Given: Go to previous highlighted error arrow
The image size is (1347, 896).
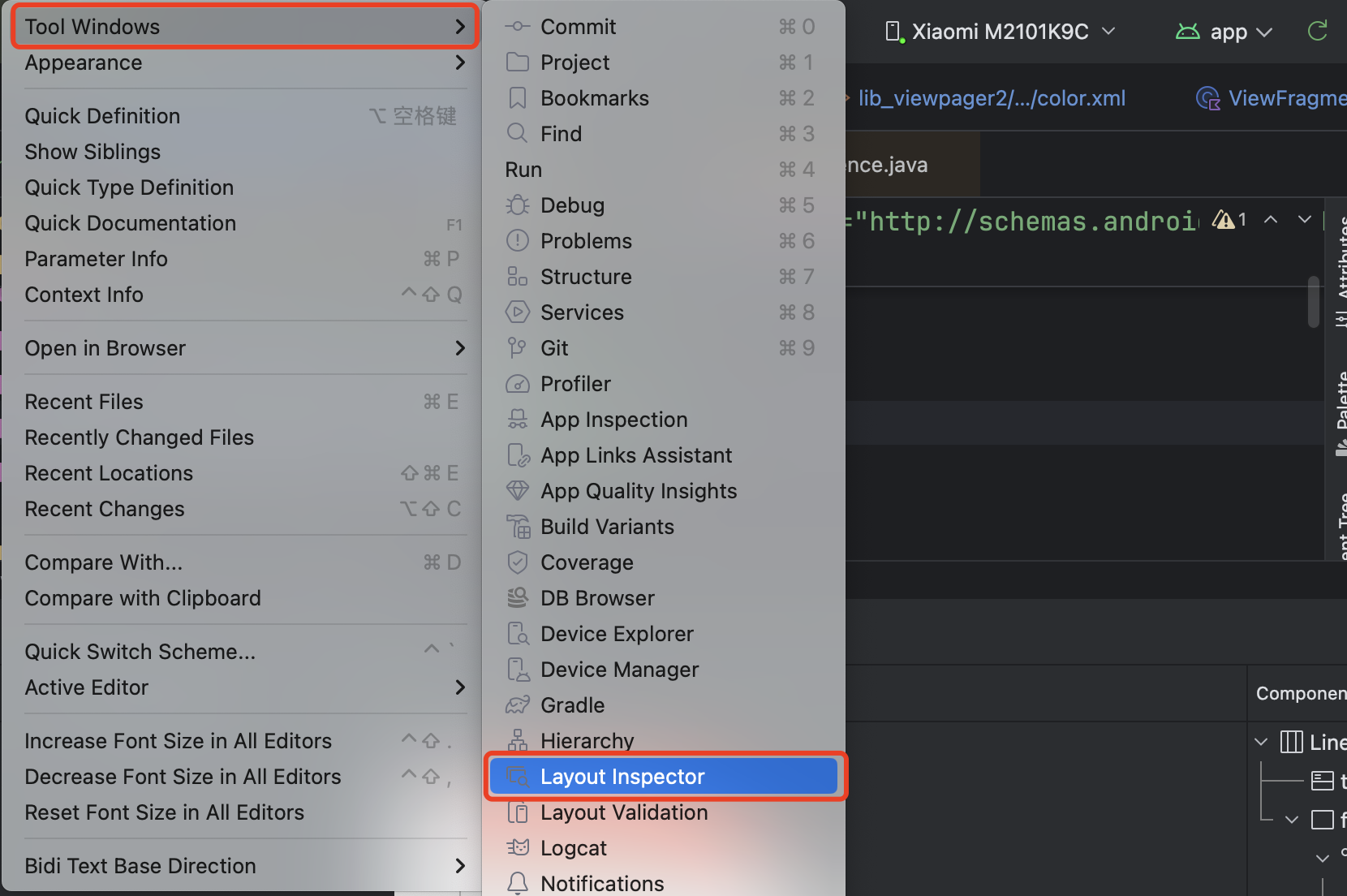Looking at the screenshot, I should (1271, 220).
